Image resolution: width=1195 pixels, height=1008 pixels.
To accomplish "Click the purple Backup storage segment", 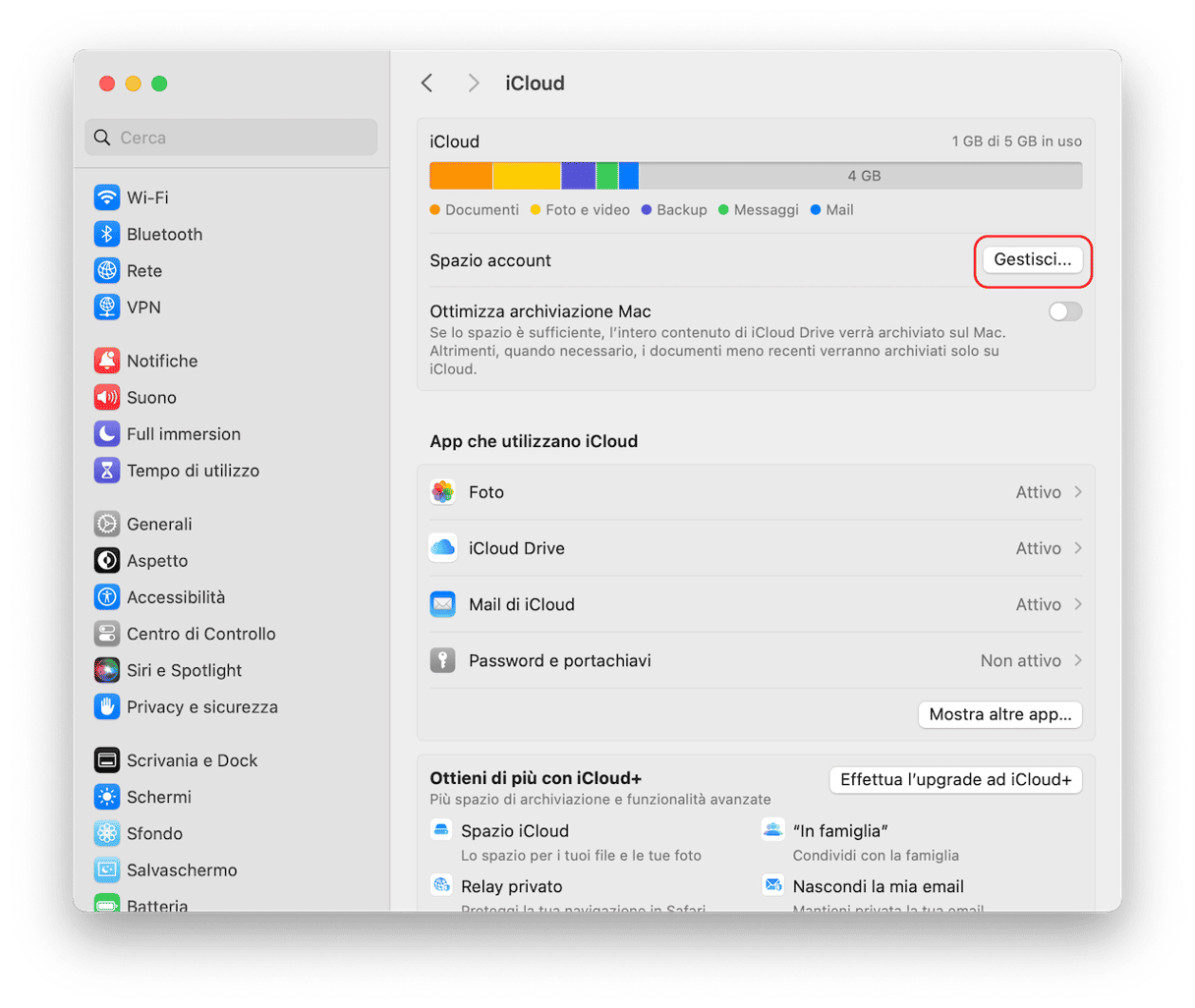I will pyautogui.click(x=579, y=176).
